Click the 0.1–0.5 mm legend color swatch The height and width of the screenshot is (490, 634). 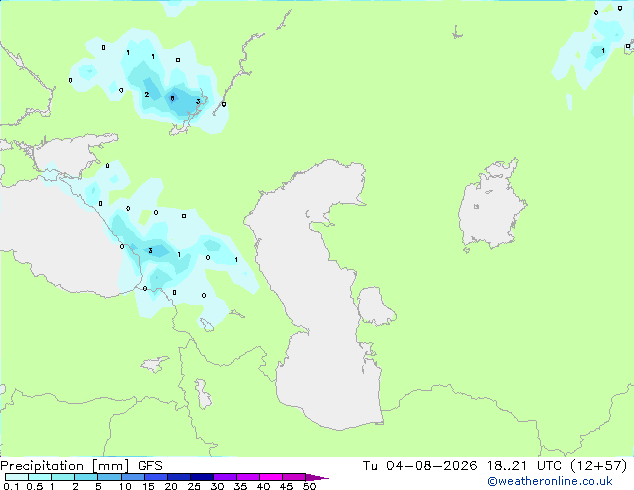17,477
